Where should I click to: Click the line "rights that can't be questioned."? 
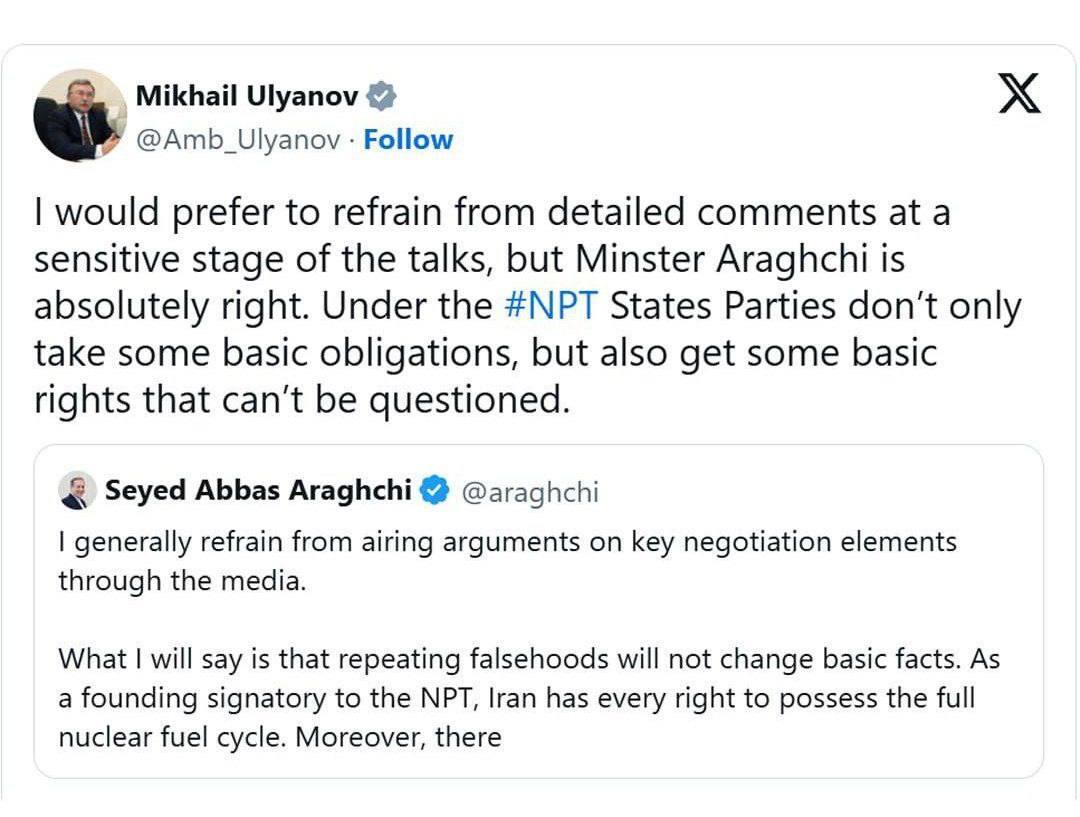pyautogui.click(x=300, y=400)
